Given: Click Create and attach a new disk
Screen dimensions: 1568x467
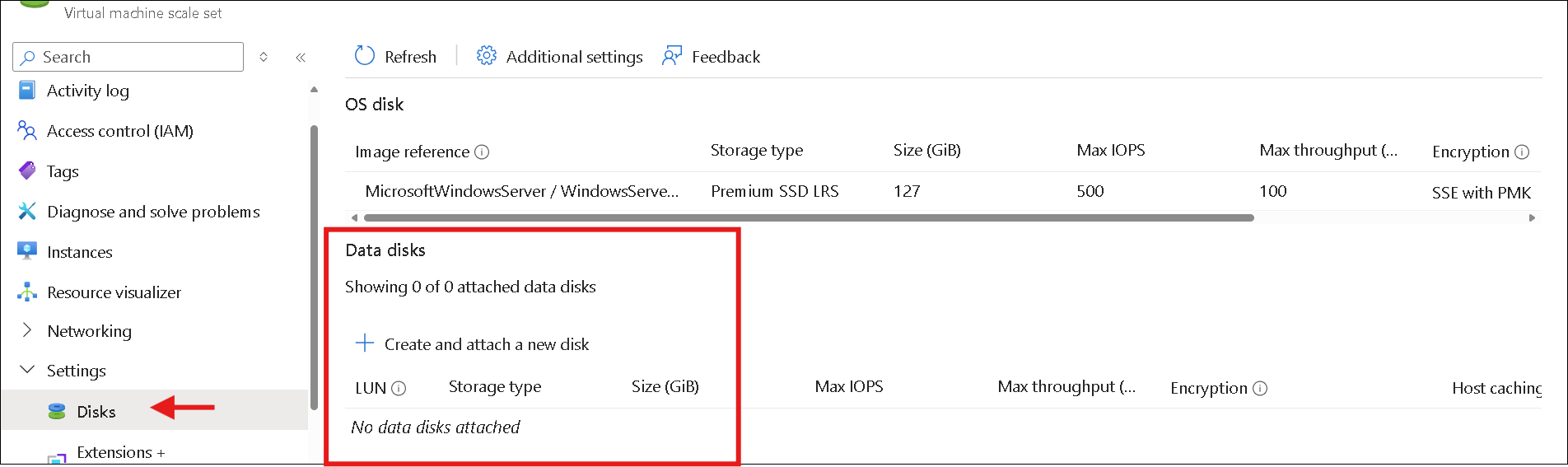Looking at the screenshot, I should click(472, 343).
